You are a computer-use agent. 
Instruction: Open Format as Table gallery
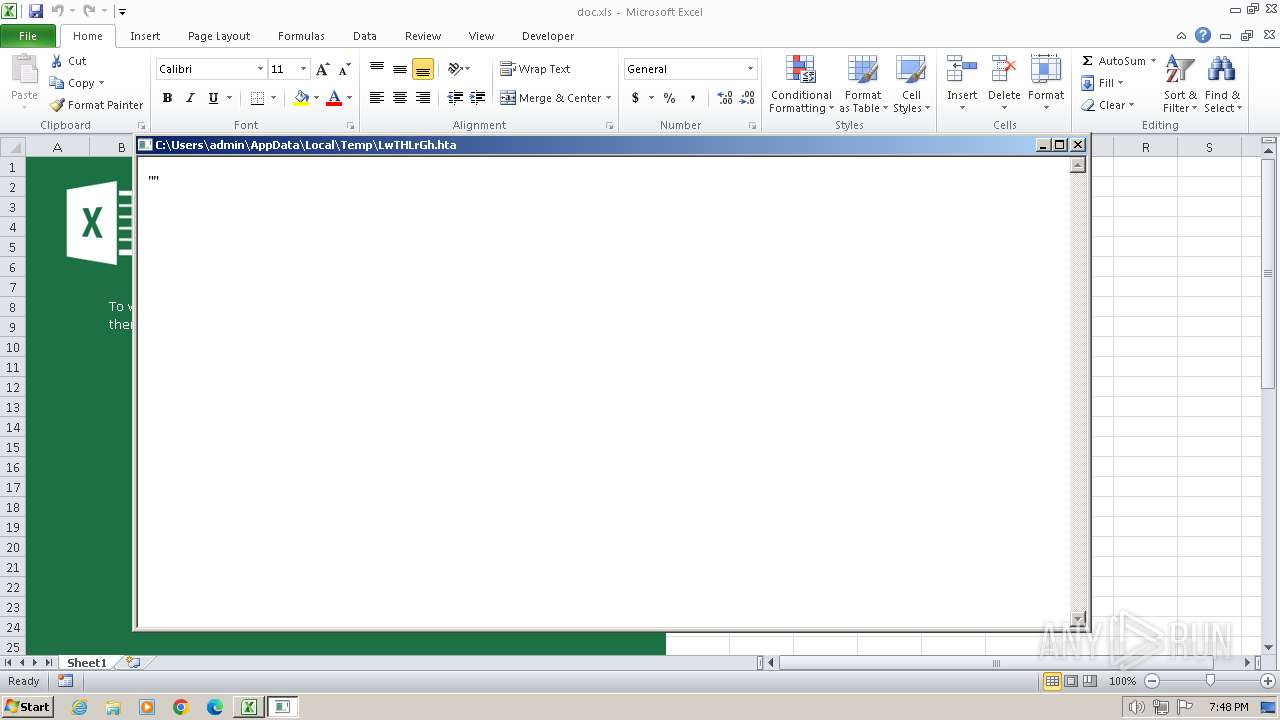coord(863,85)
